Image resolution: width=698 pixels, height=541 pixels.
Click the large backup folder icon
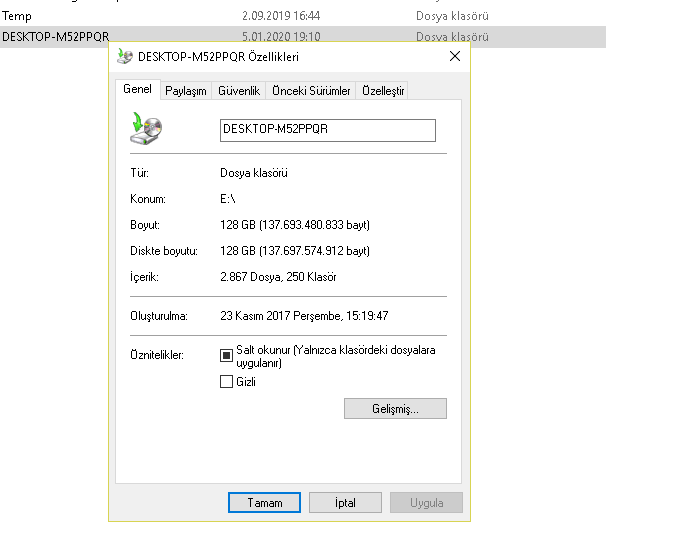tap(146, 129)
